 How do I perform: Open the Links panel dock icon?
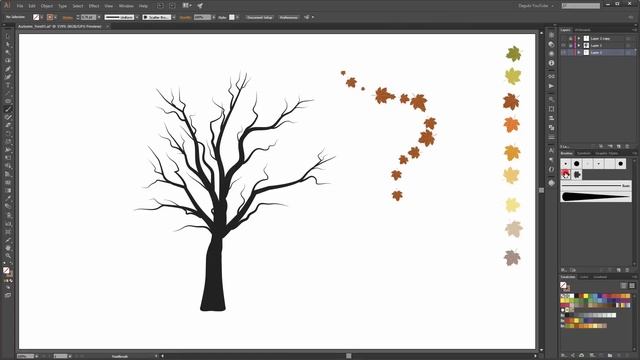[x=551, y=76]
